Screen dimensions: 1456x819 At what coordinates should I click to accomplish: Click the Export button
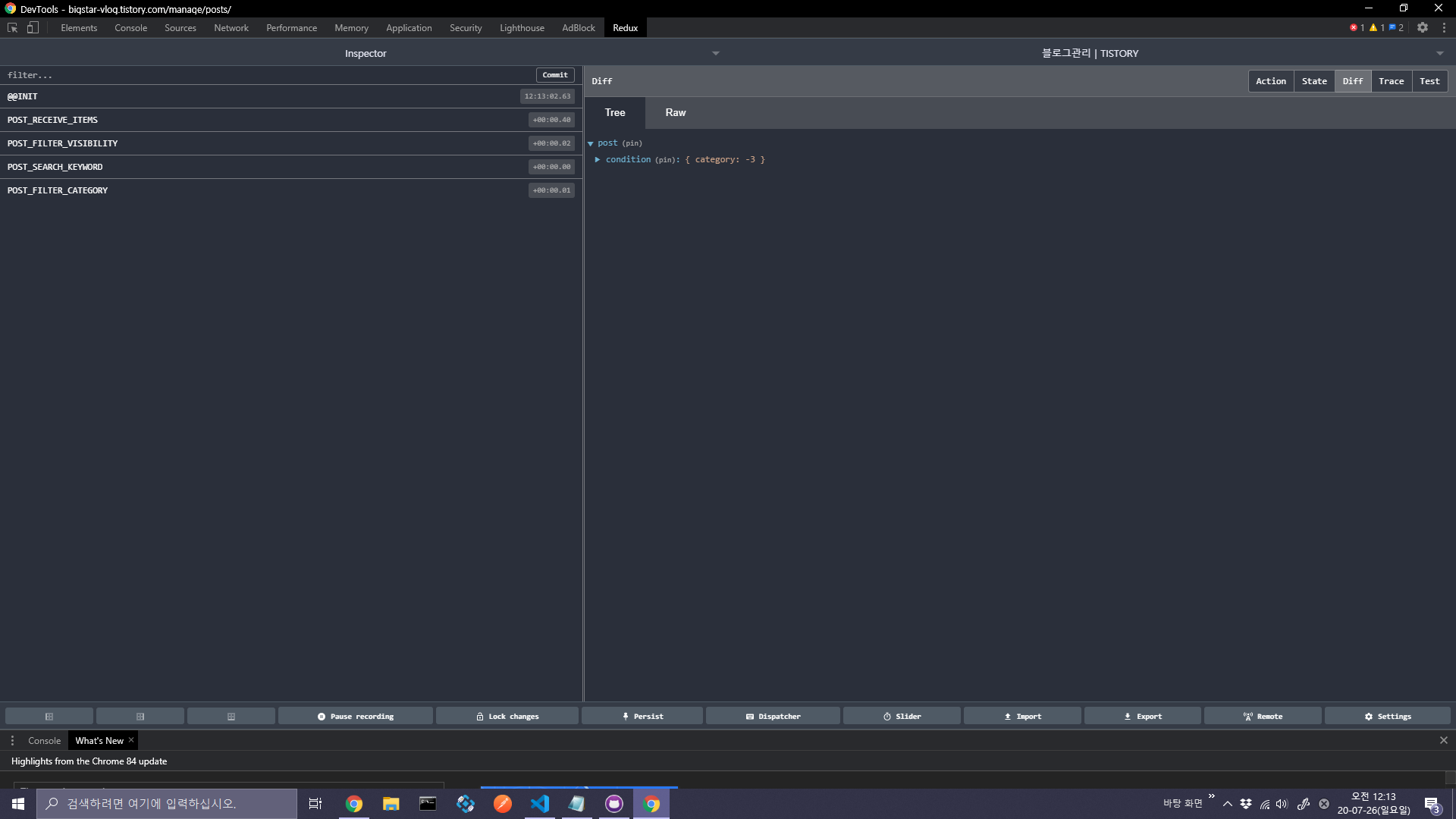[1143, 716]
